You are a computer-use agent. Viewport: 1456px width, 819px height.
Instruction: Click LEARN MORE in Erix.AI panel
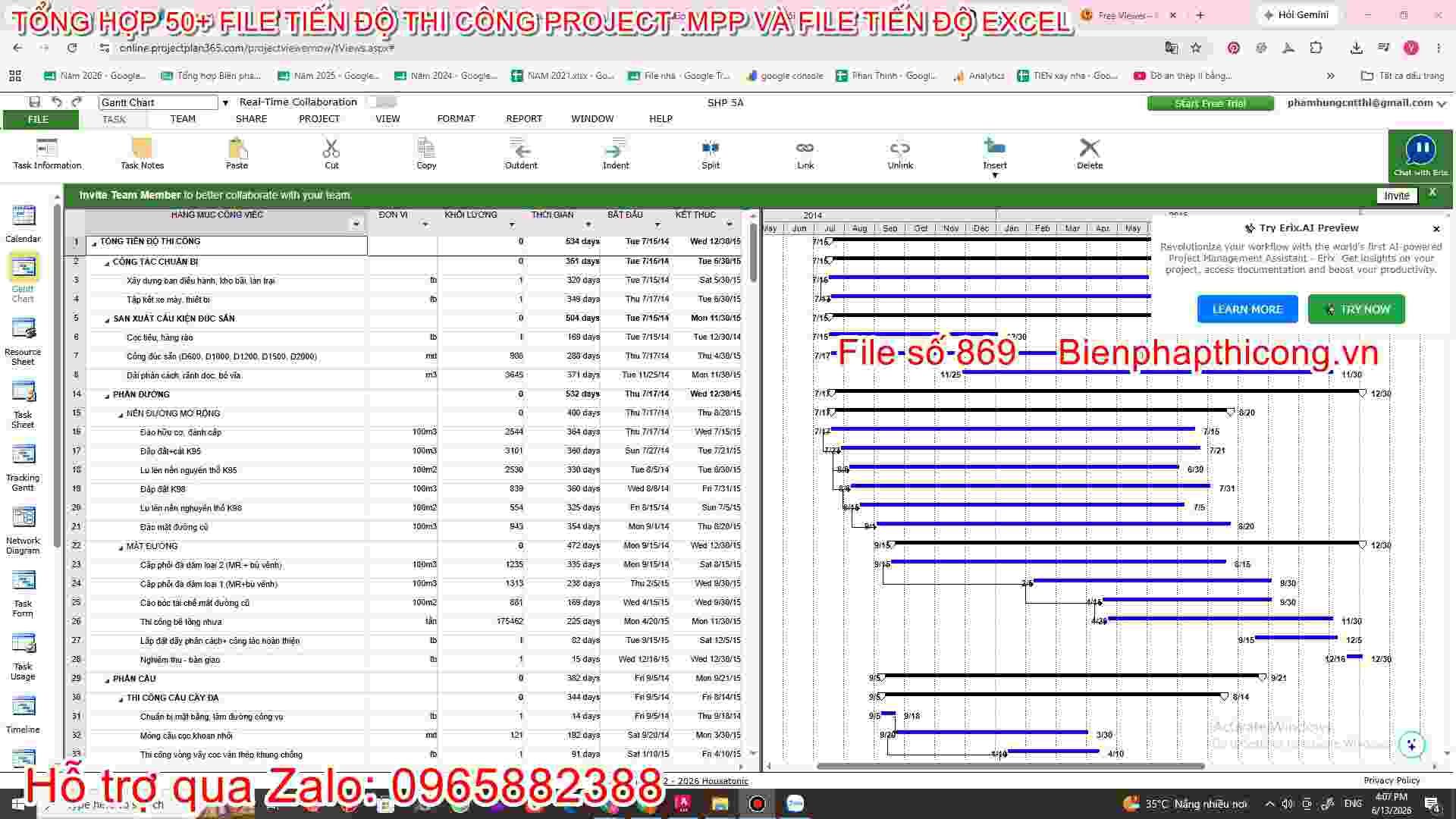coord(1247,309)
